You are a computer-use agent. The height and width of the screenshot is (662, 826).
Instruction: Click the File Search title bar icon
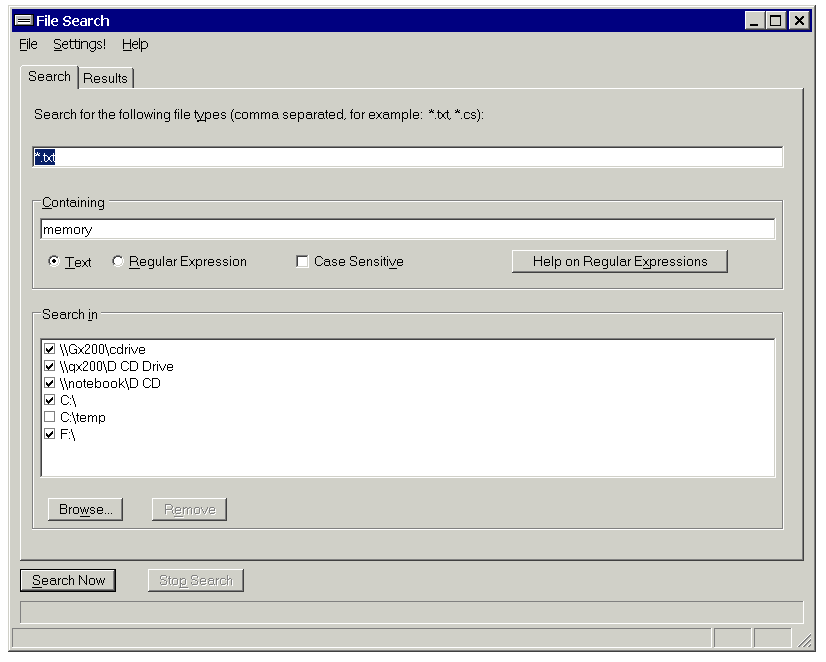tap(23, 21)
